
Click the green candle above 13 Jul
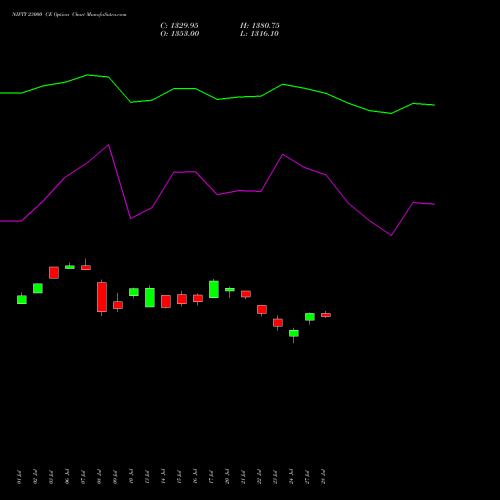(x=150, y=298)
